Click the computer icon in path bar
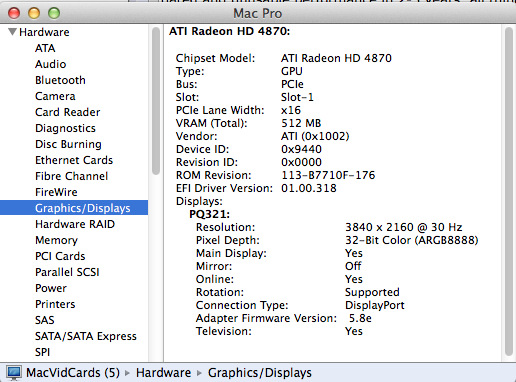This screenshot has height=382, width=516. (14, 373)
